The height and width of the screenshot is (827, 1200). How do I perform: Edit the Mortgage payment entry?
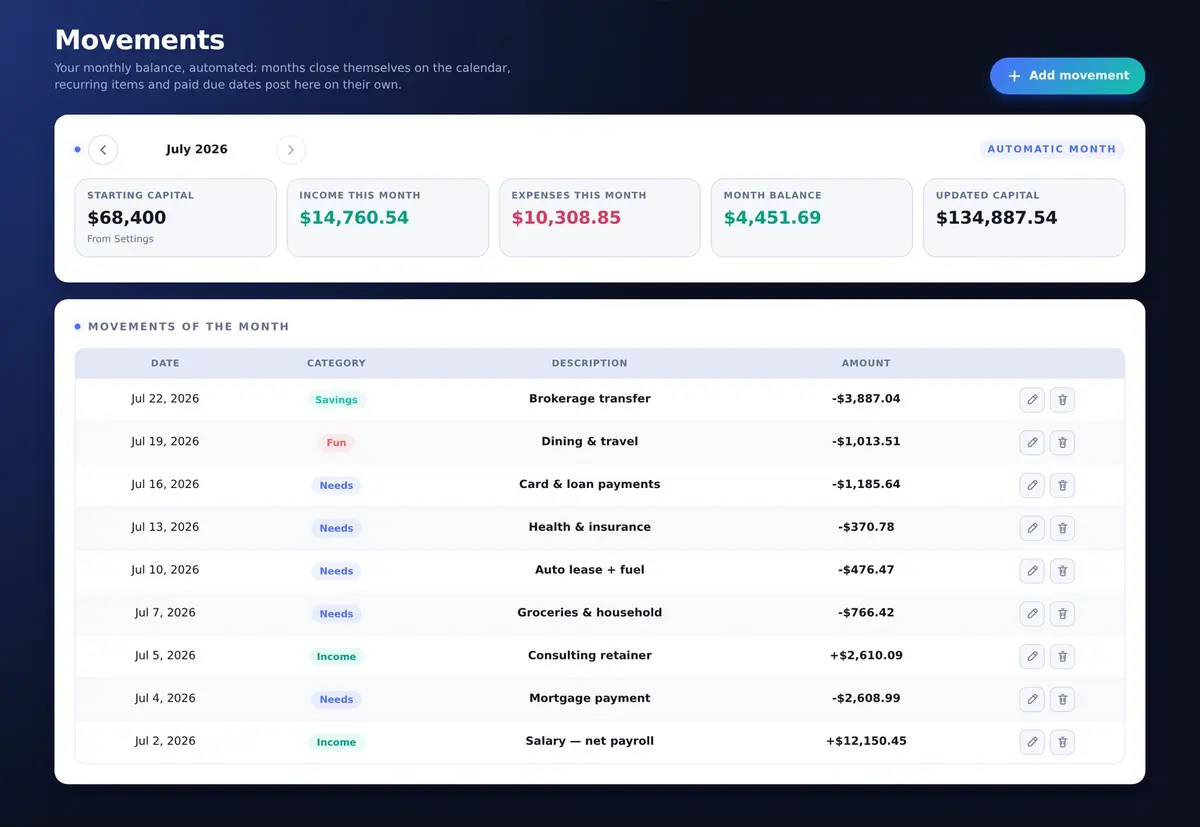pos(1032,699)
